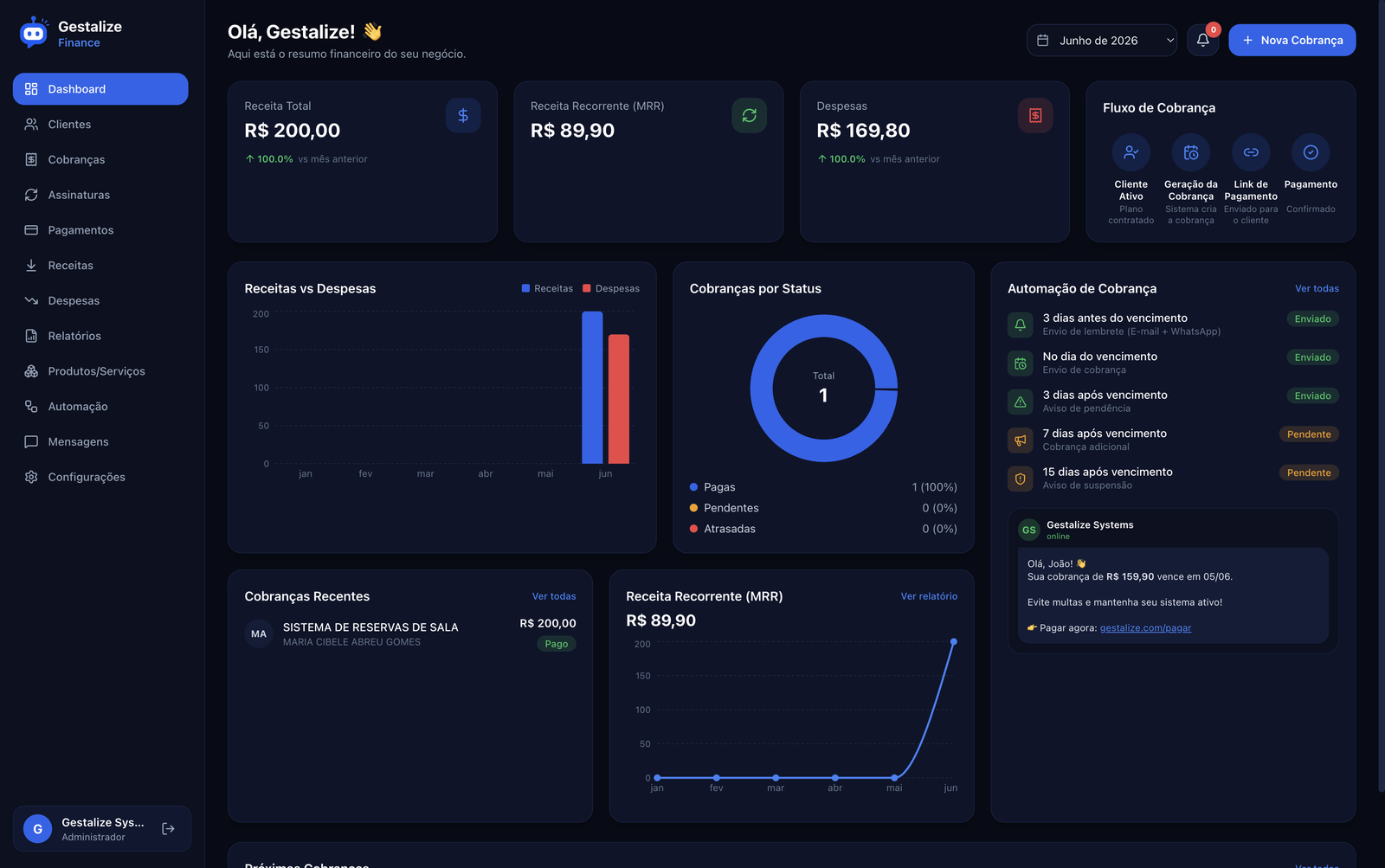The height and width of the screenshot is (868, 1385).
Task: Click the Despesas red legend swatch
Action: [587, 288]
